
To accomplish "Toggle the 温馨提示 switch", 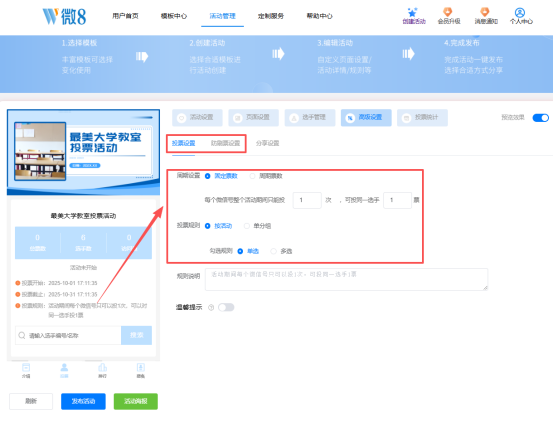I will pos(226,307).
